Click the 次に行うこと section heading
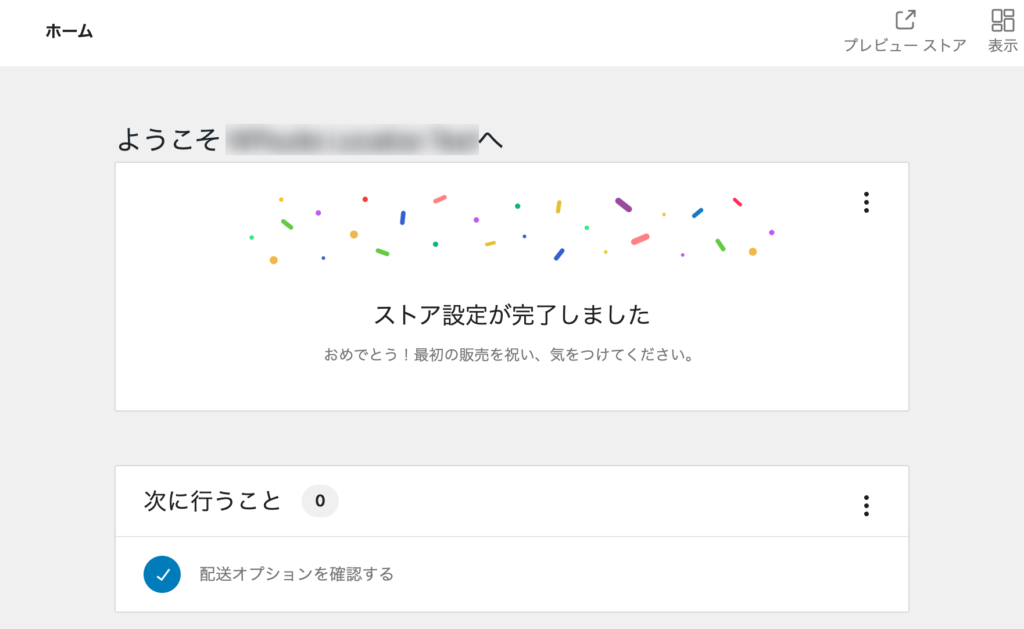Image resolution: width=1024 pixels, height=629 pixels. click(213, 501)
